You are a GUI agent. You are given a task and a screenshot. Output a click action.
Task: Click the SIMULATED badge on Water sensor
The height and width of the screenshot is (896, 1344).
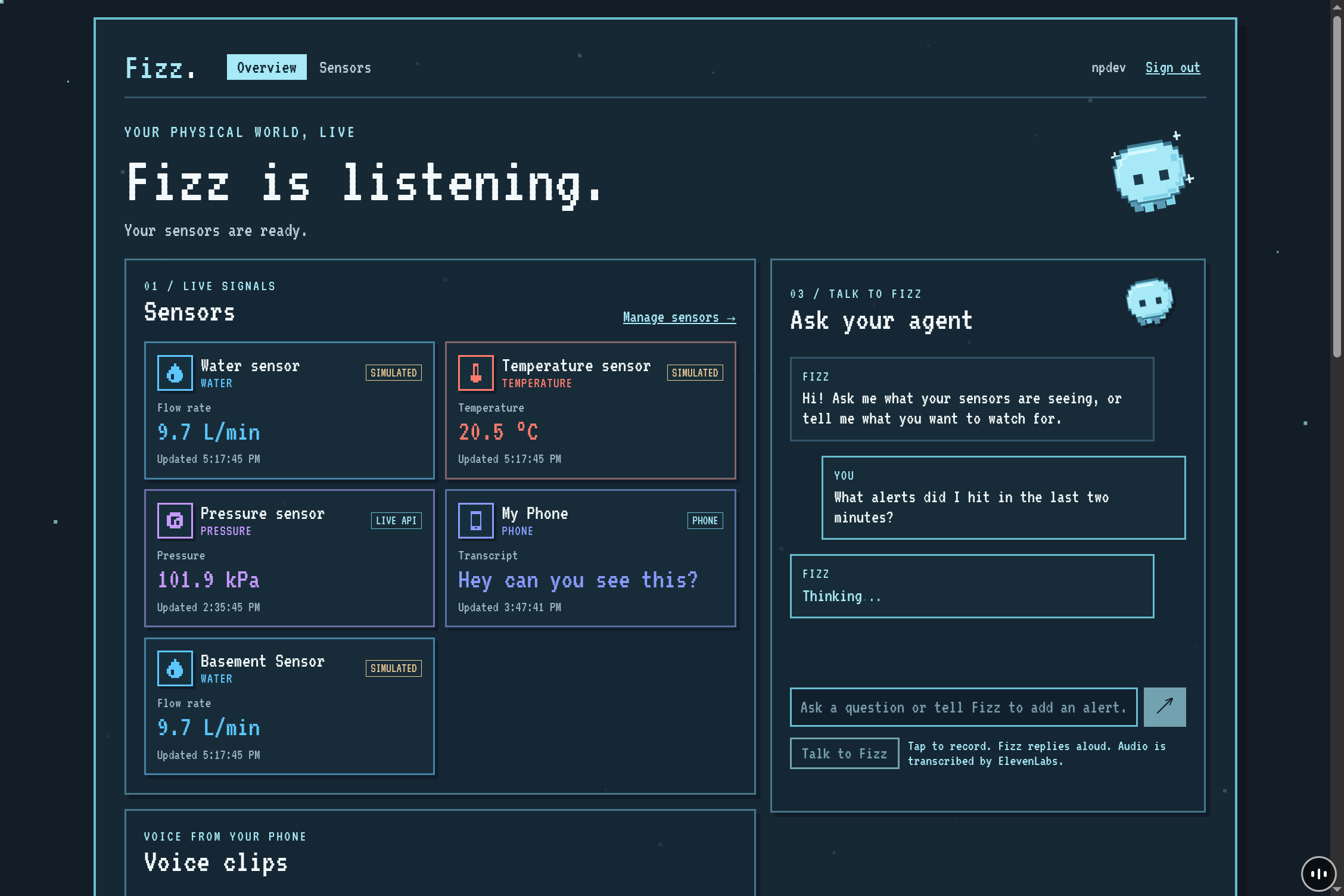(394, 373)
